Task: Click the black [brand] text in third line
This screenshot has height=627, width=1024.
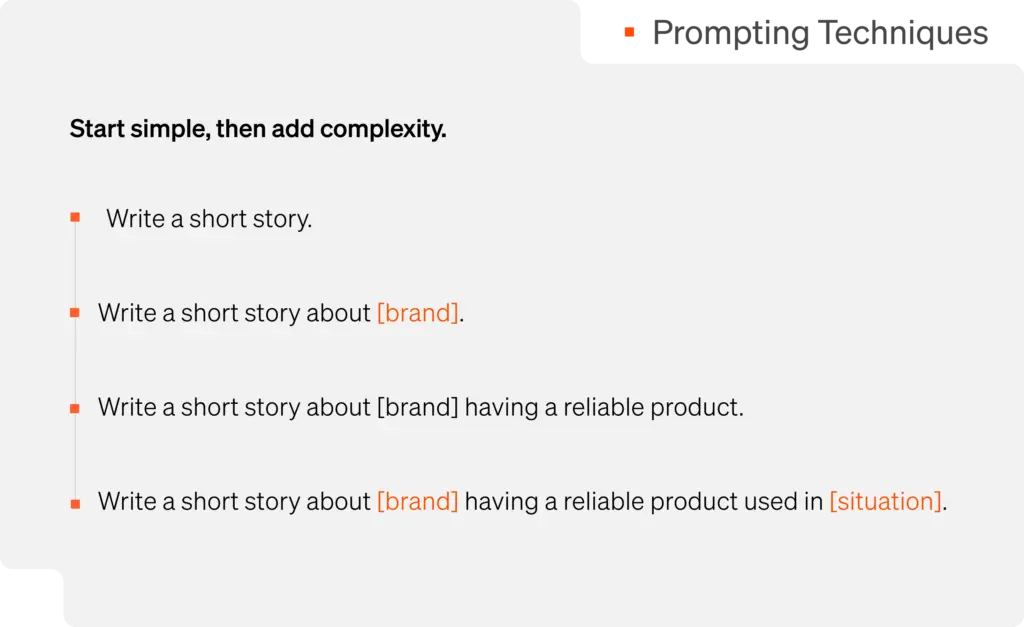Action: (418, 407)
